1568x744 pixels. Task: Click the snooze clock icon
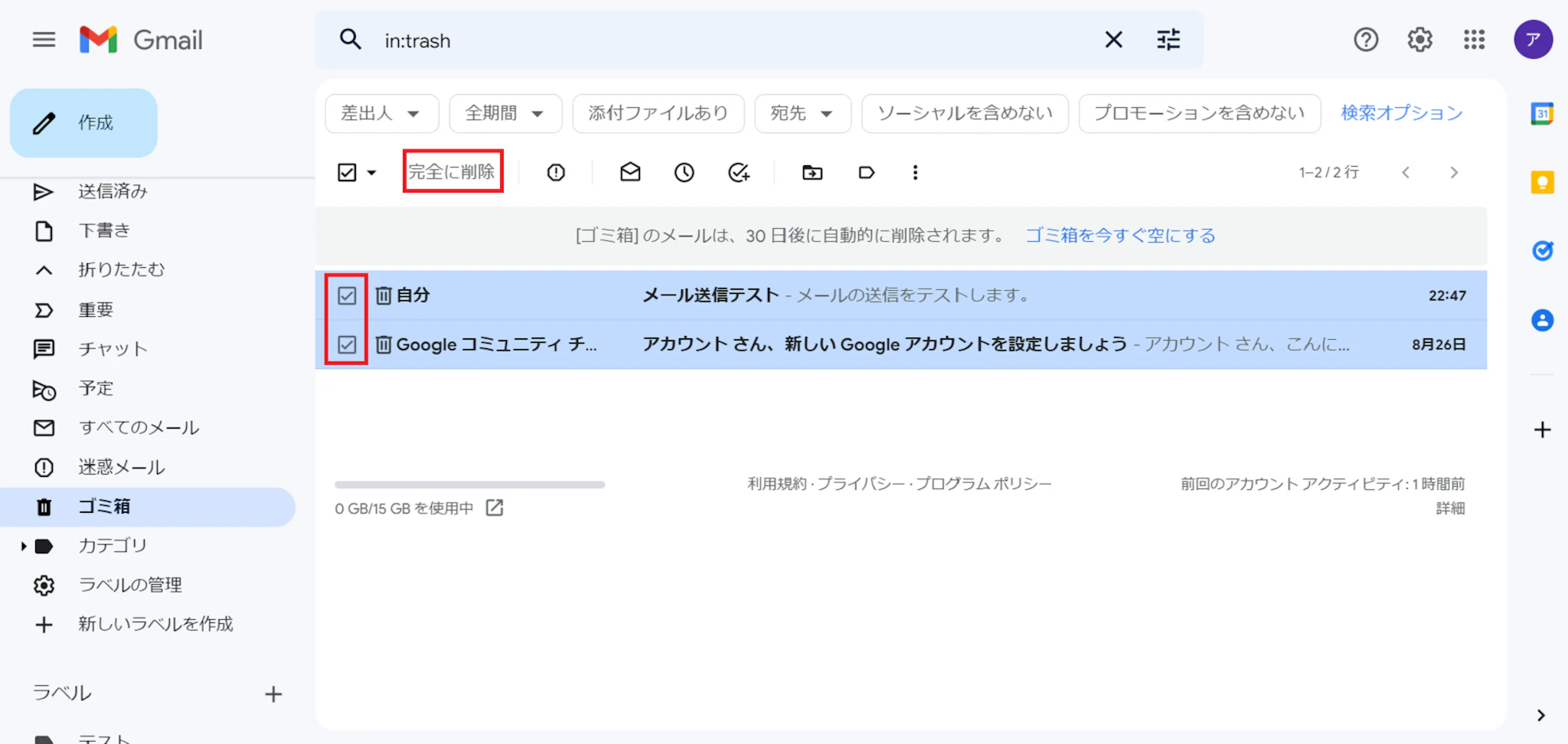684,172
